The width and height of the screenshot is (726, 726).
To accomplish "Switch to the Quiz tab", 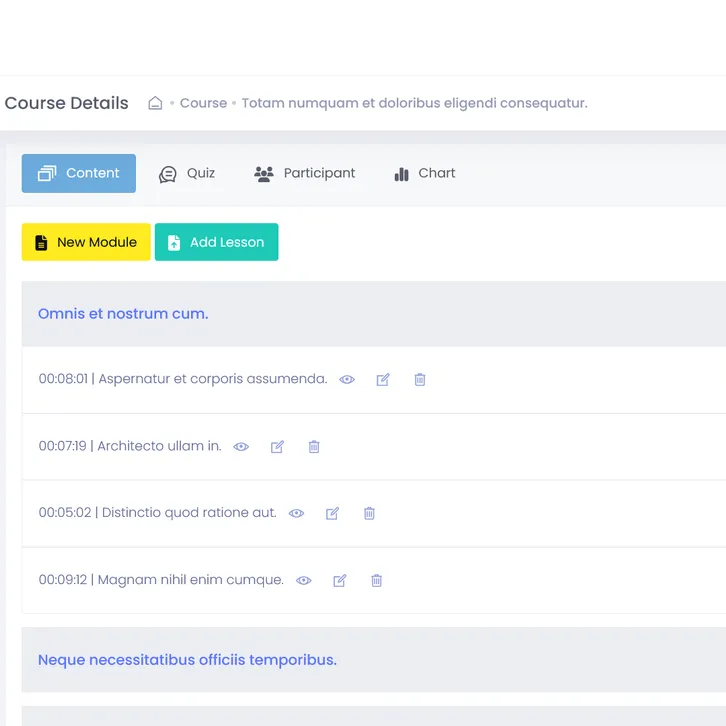I will tap(187, 173).
